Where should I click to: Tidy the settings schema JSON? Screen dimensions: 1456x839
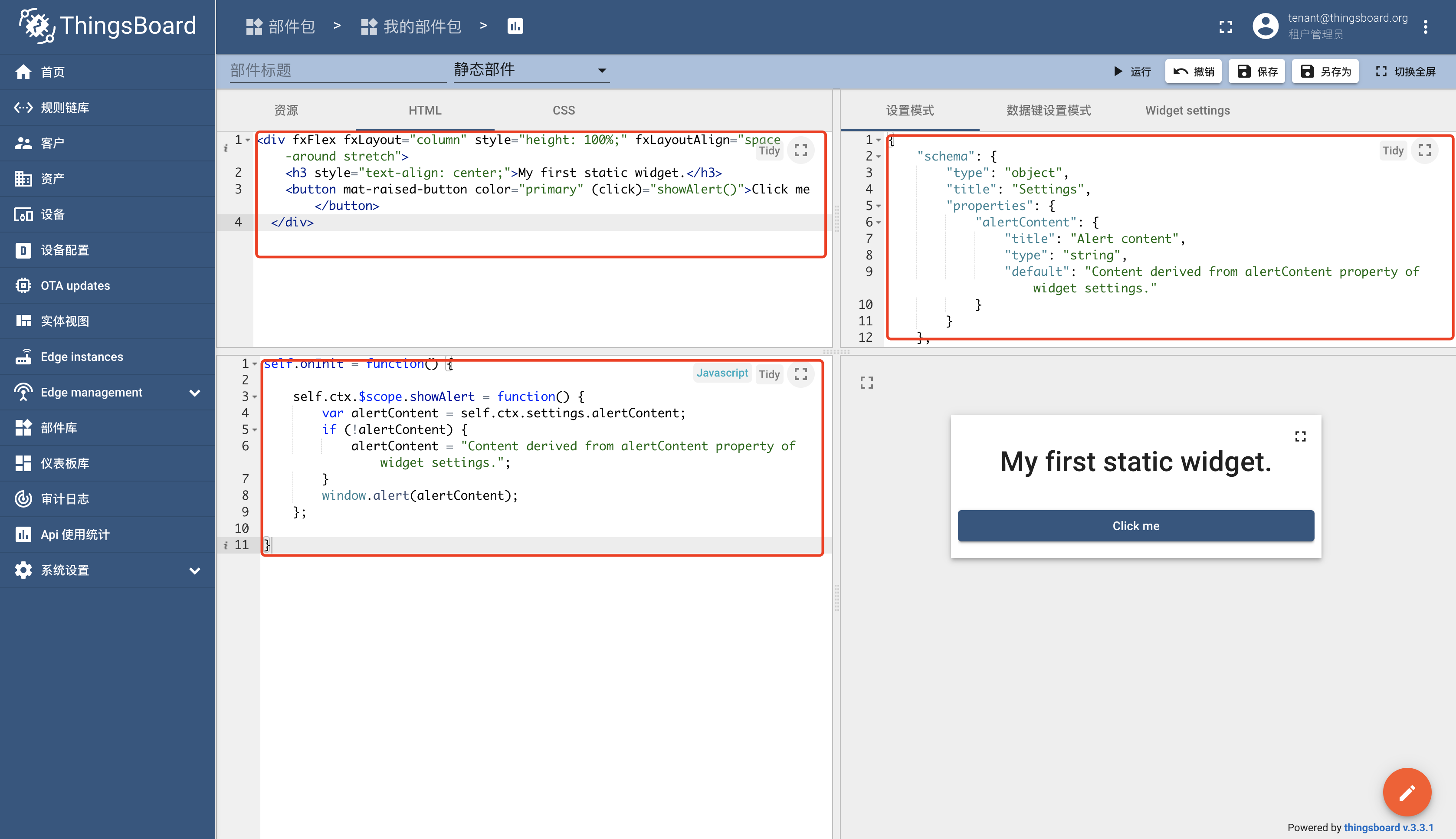point(1393,151)
